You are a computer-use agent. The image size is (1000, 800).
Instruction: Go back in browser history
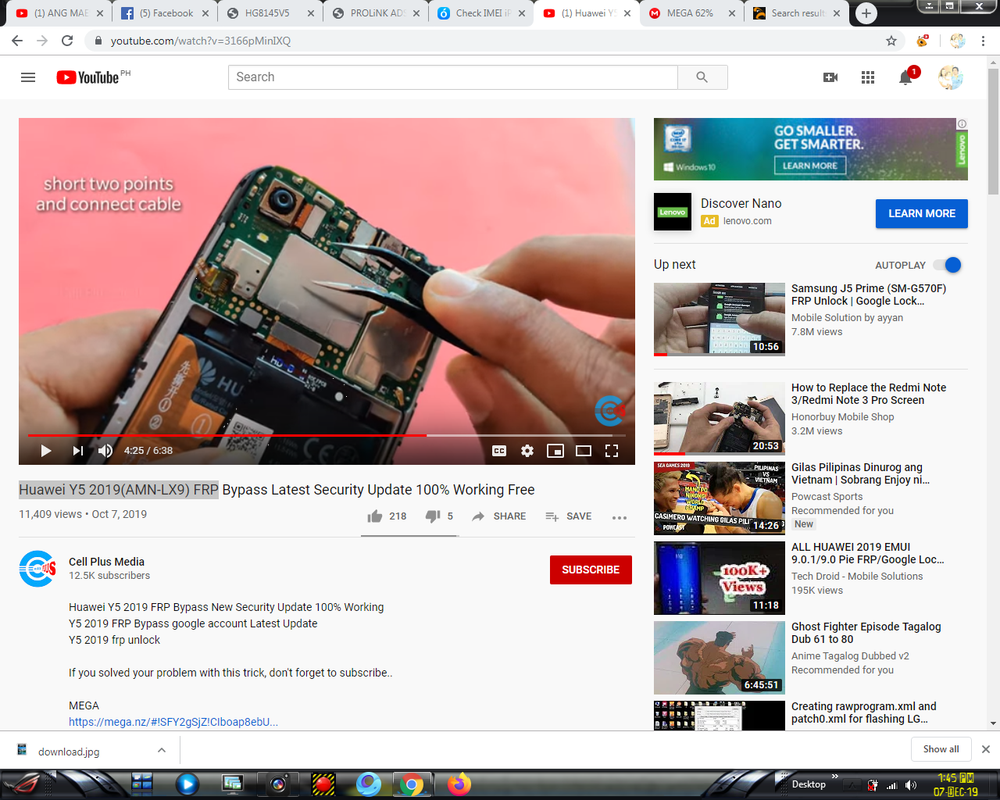pos(17,41)
